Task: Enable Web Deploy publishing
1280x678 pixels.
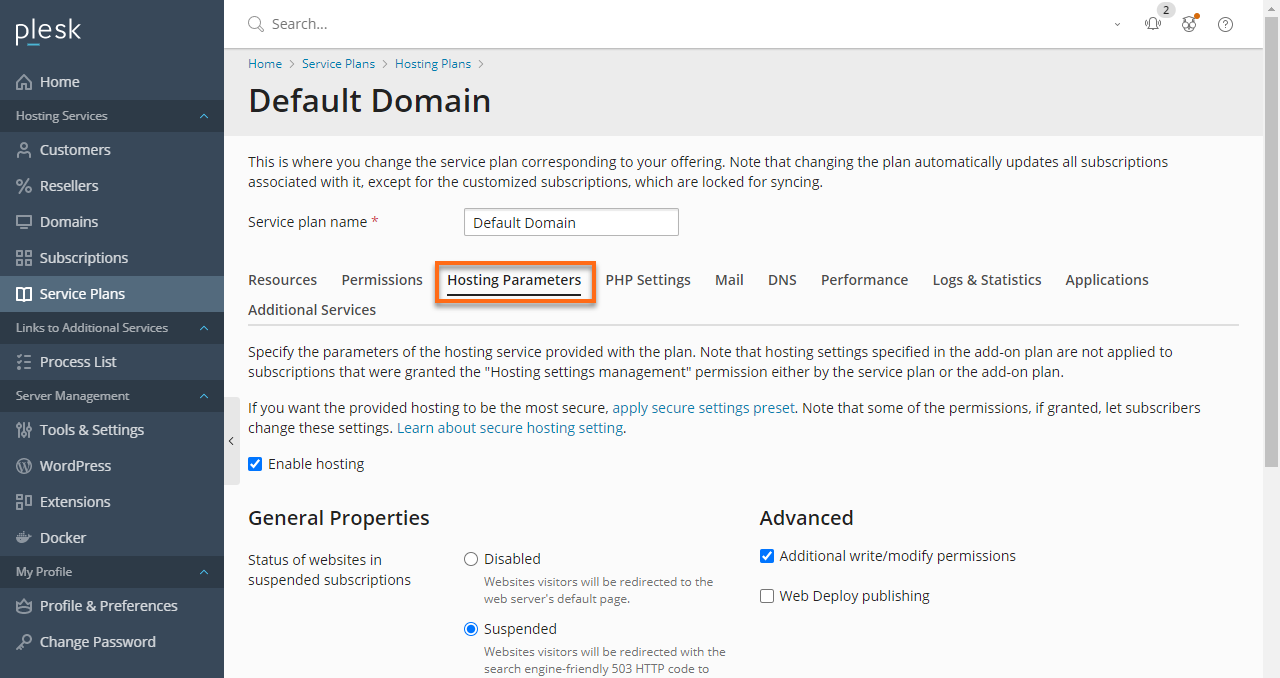Action: 767,595
